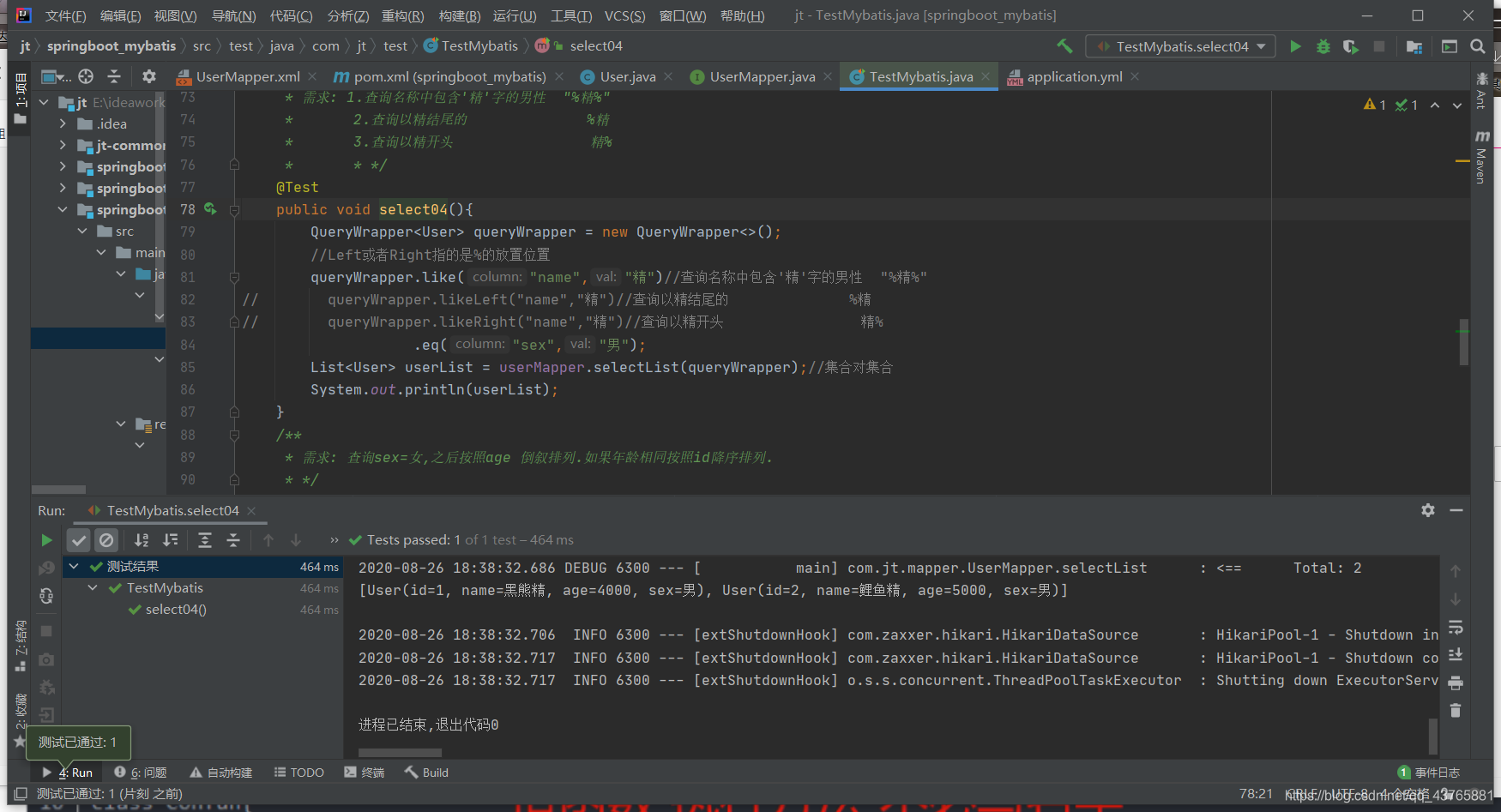
Task: Switch to UserMapper.xml tab
Action: (x=248, y=76)
